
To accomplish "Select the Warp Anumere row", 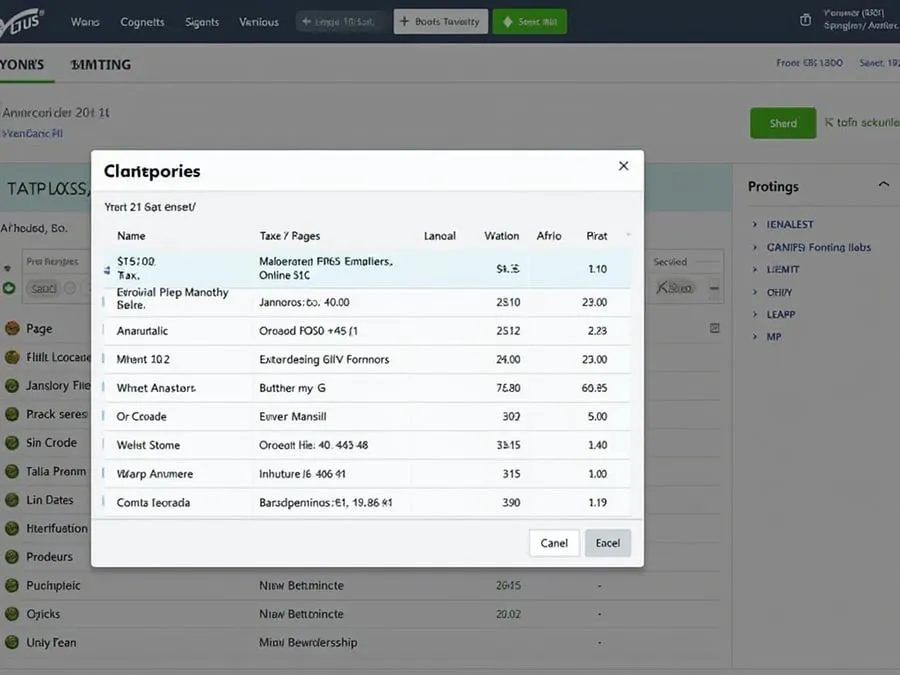I will tap(367, 474).
